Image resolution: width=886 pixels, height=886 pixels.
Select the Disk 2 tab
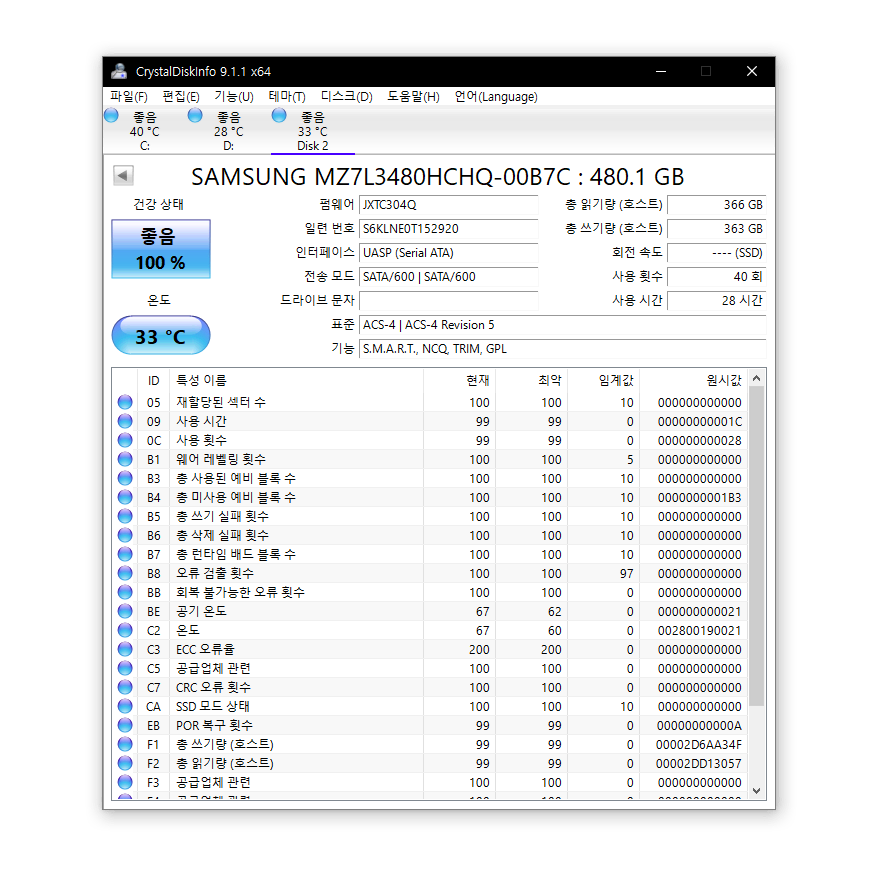pos(312,131)
